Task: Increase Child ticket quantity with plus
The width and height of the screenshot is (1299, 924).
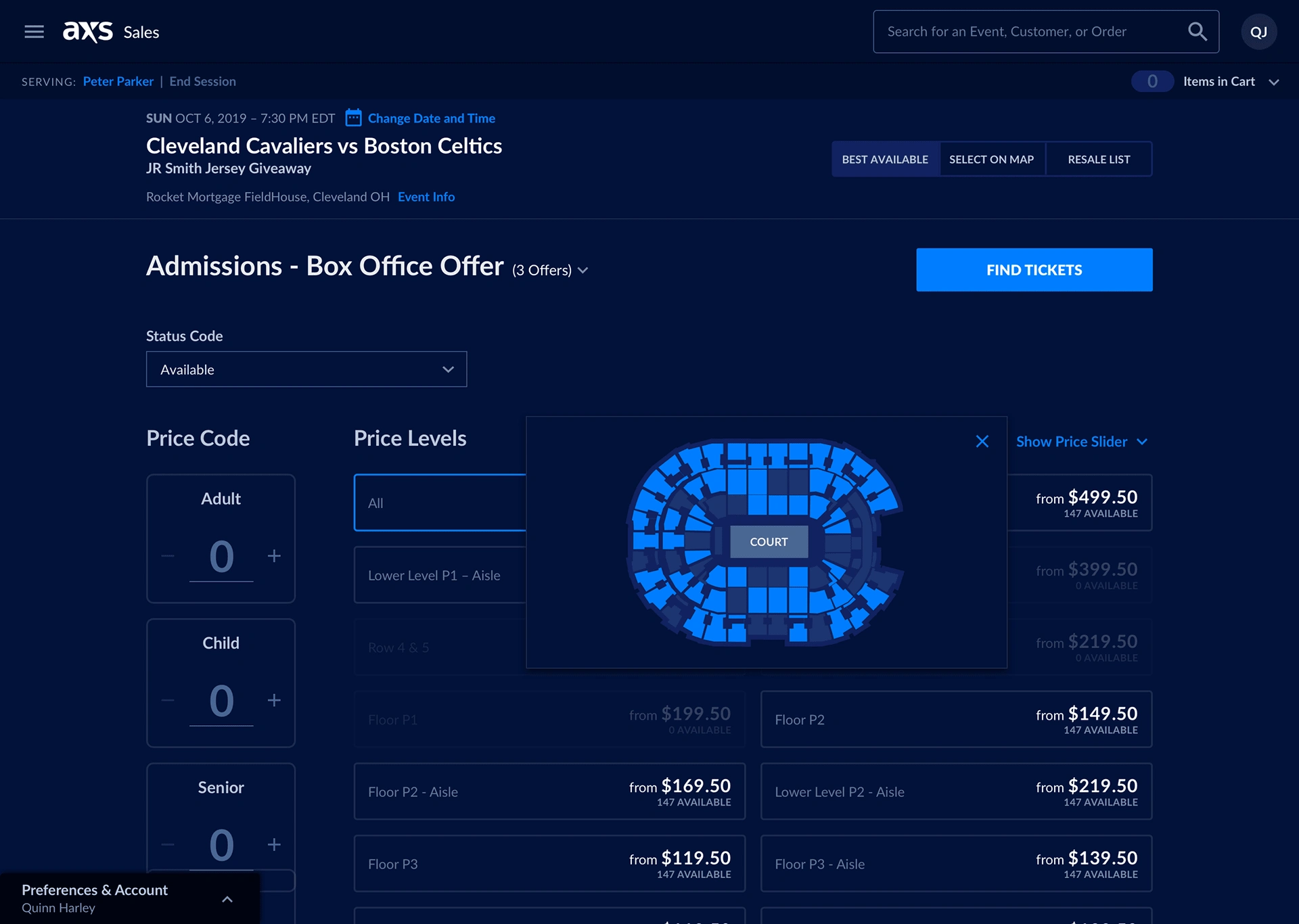Action: point(274,700)
